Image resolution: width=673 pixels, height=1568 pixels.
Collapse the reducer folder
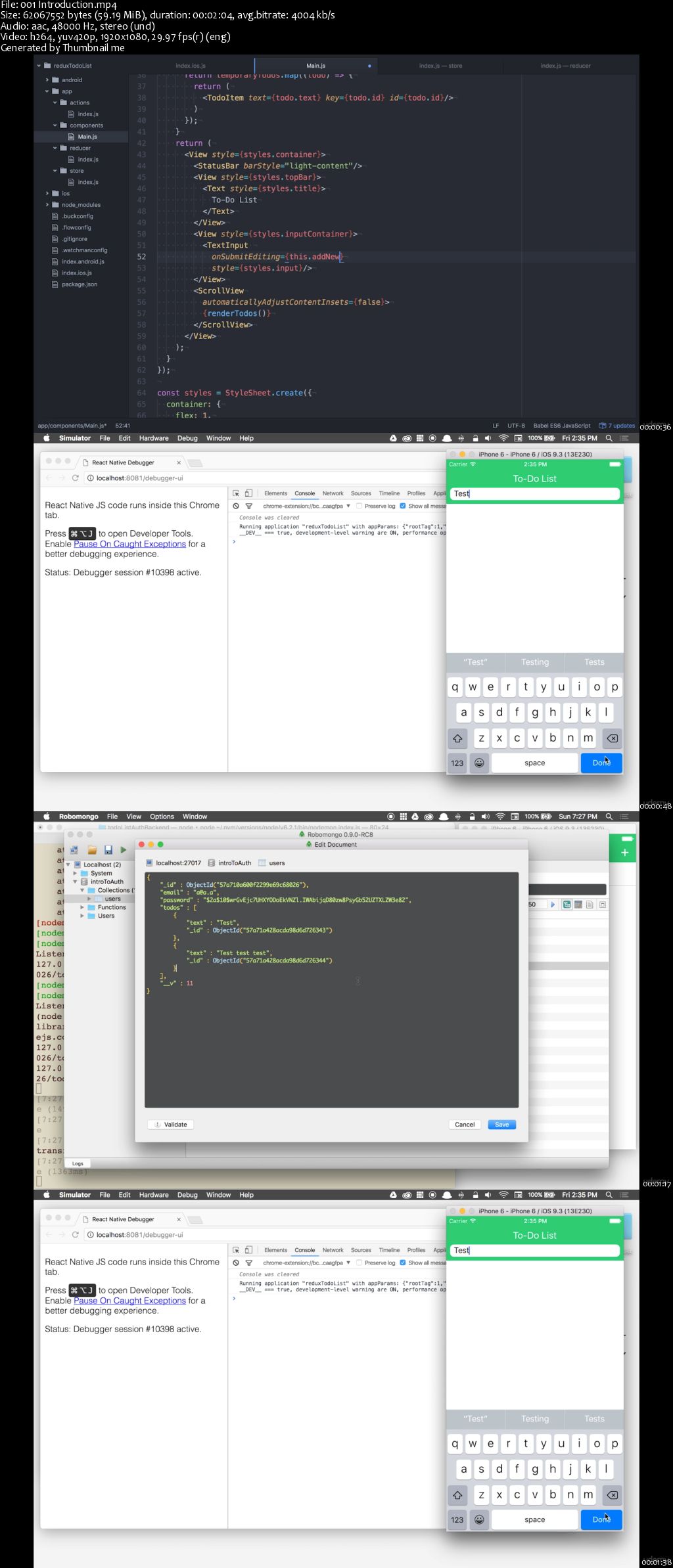click(55, 148)
